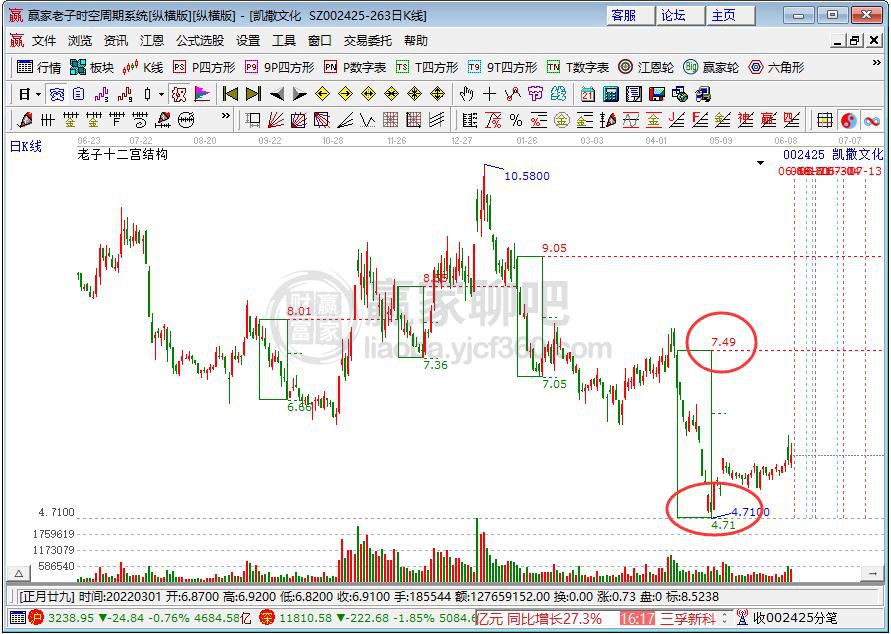Open the candlestick style dropdown arrow

click(161, 94)
